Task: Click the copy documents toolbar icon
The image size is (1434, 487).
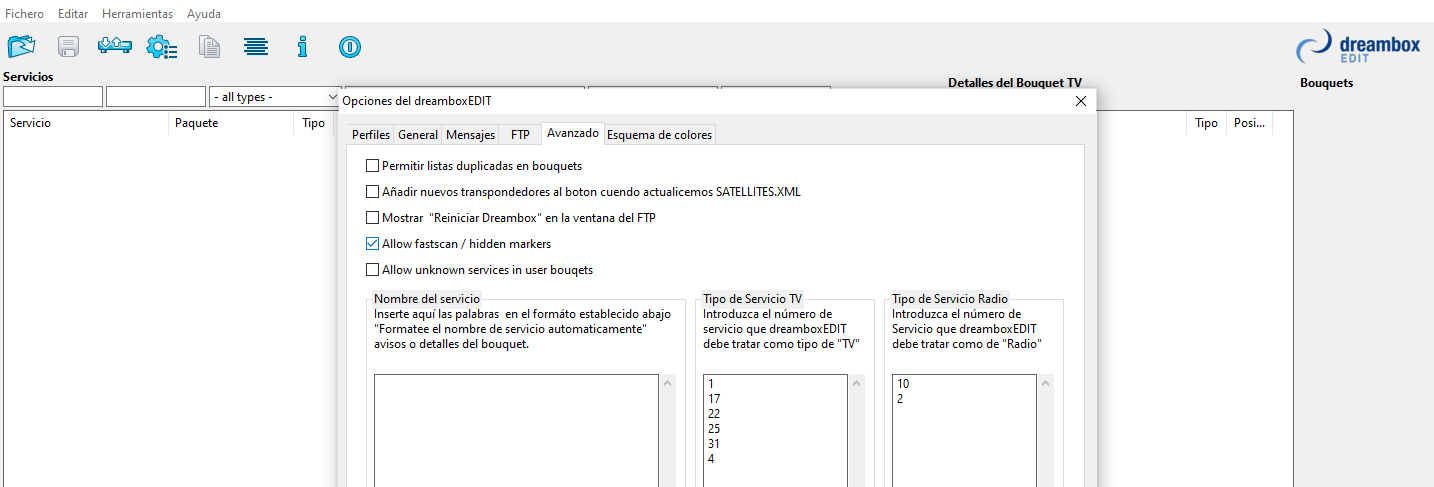Action: (x=209, y=46)
